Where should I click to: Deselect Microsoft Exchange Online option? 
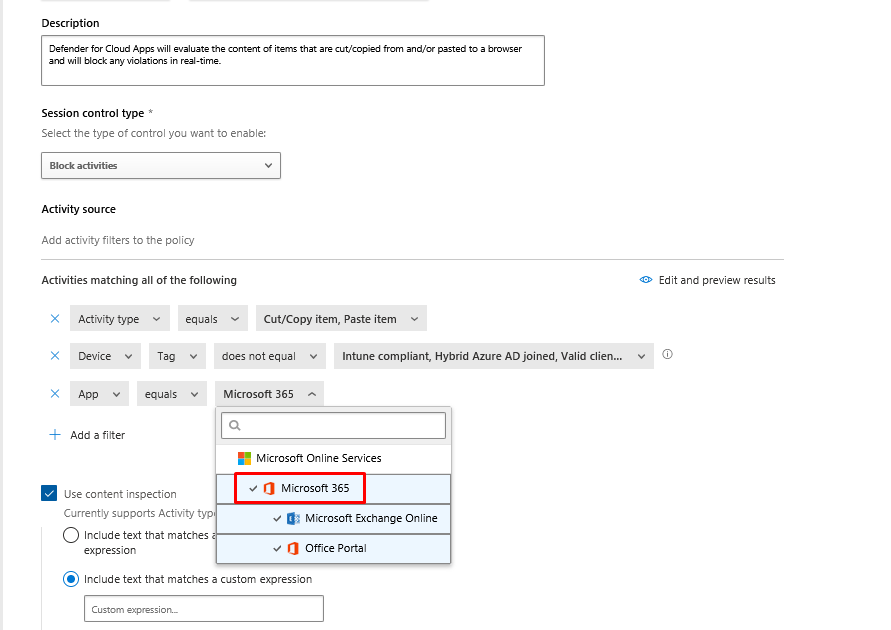coord(334,519)
